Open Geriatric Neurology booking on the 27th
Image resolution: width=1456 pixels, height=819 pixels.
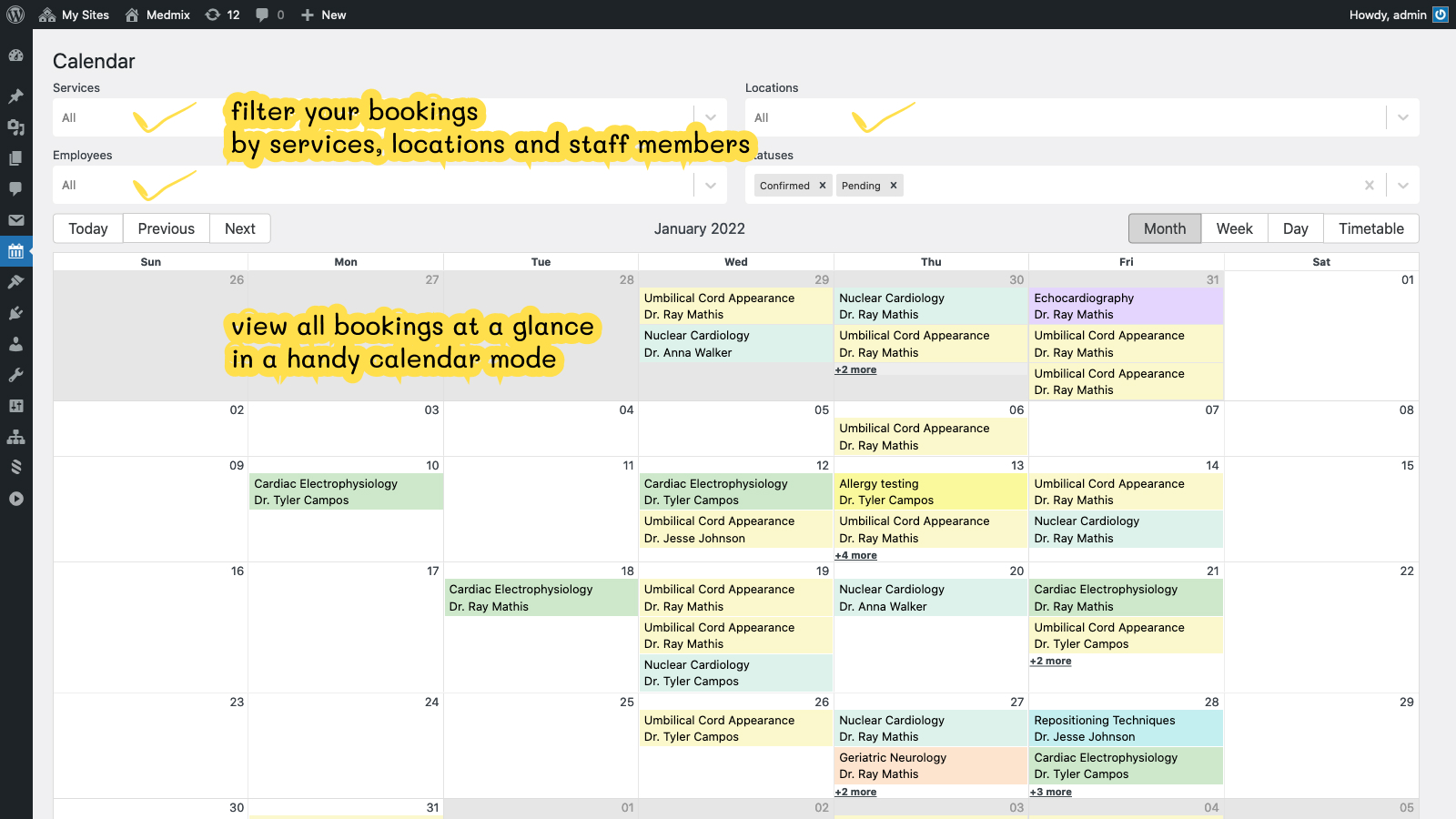pyautogui.click(x=931, y=765)
